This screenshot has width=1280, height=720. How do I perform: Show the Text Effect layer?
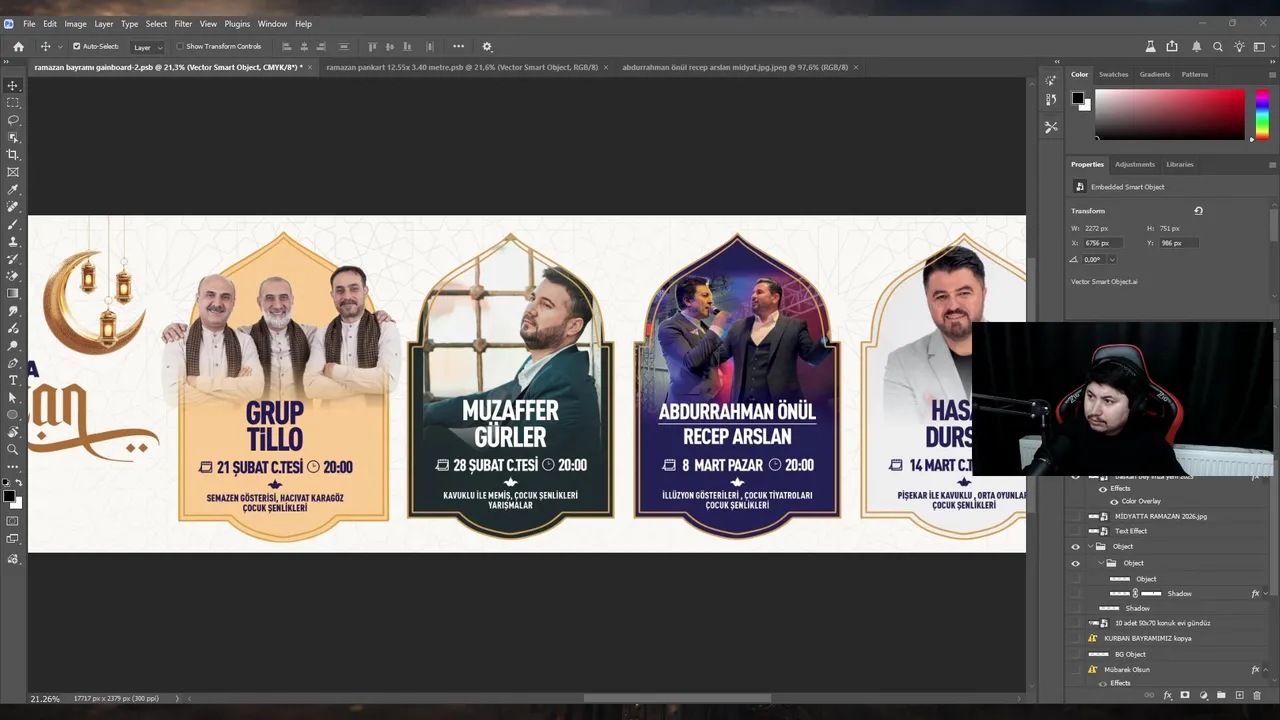coord(1076,531)
